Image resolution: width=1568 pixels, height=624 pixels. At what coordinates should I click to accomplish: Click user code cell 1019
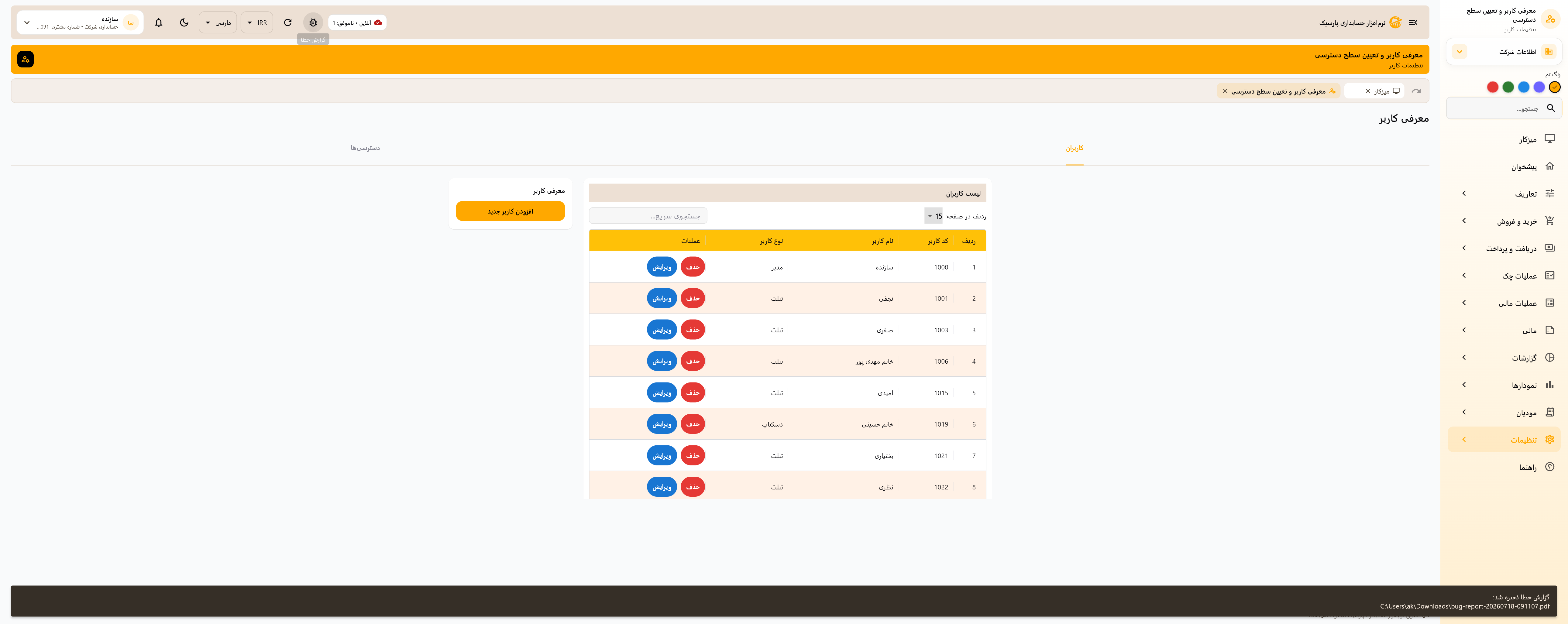click(x=941, y=424)
